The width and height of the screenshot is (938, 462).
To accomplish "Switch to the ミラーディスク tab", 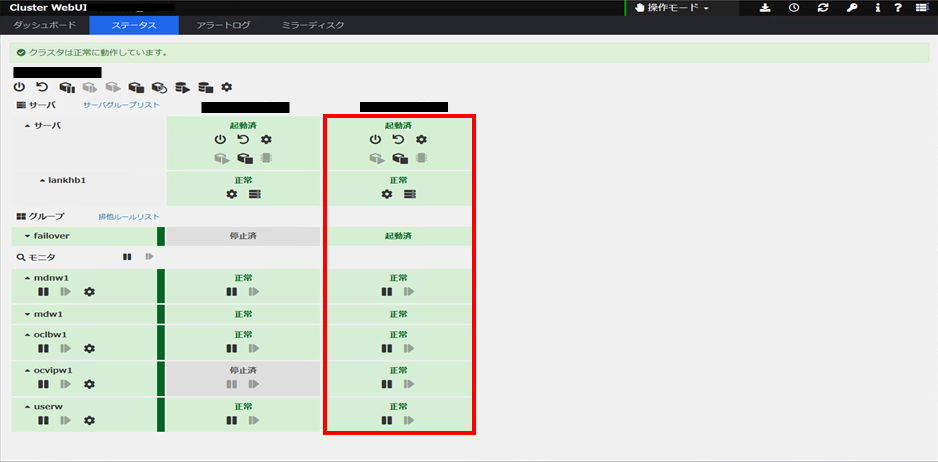I will (312, 25).
